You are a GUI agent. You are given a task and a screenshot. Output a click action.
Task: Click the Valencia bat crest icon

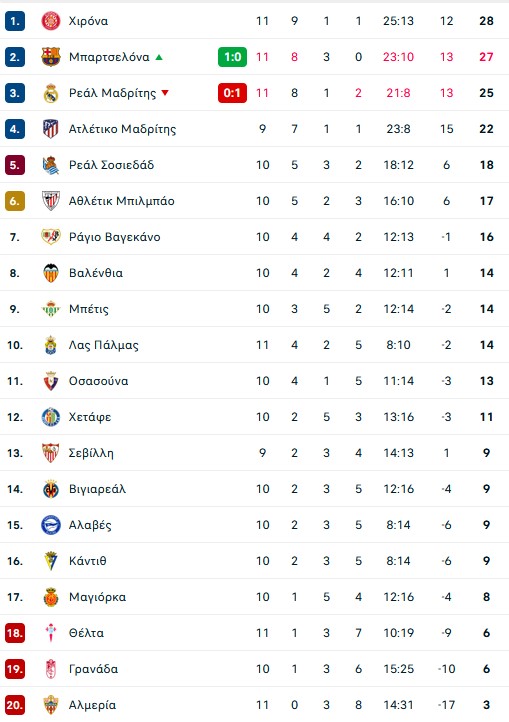[x=51, y=273]
